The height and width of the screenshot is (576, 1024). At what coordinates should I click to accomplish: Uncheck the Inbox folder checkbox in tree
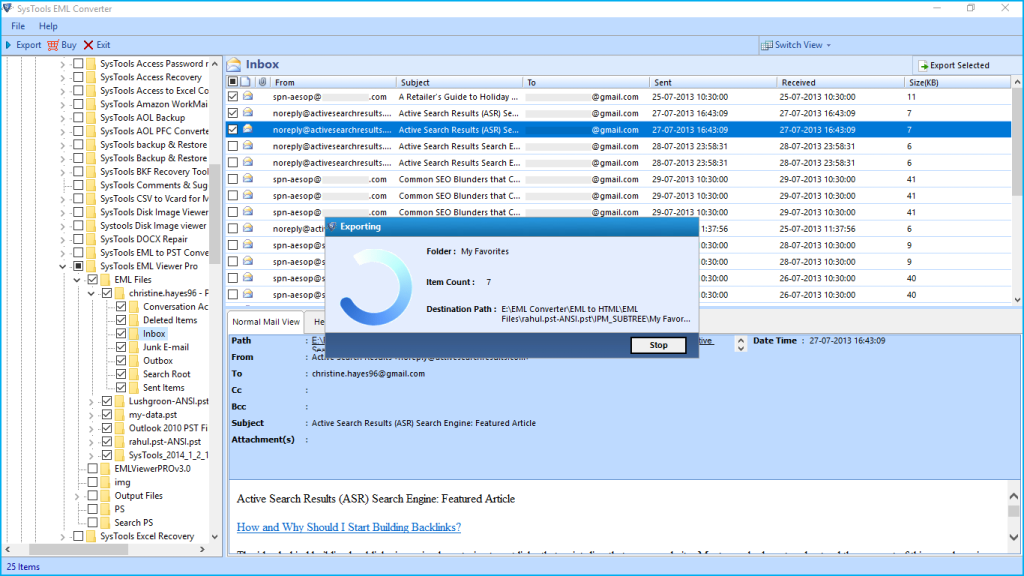click(121, 334)
